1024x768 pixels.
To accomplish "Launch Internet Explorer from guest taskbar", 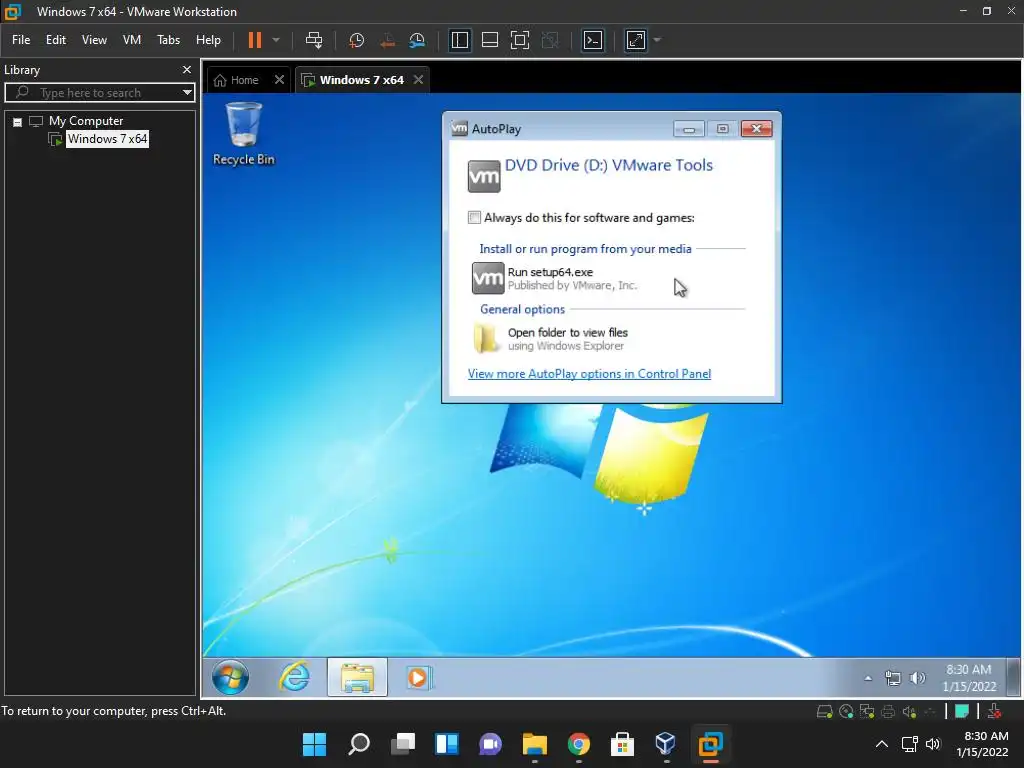I will [x=295, y=677].
